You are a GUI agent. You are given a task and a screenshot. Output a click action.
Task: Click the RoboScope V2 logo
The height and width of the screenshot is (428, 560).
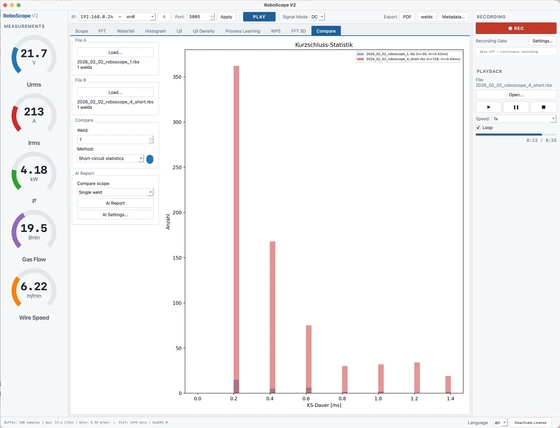[20, 16]
